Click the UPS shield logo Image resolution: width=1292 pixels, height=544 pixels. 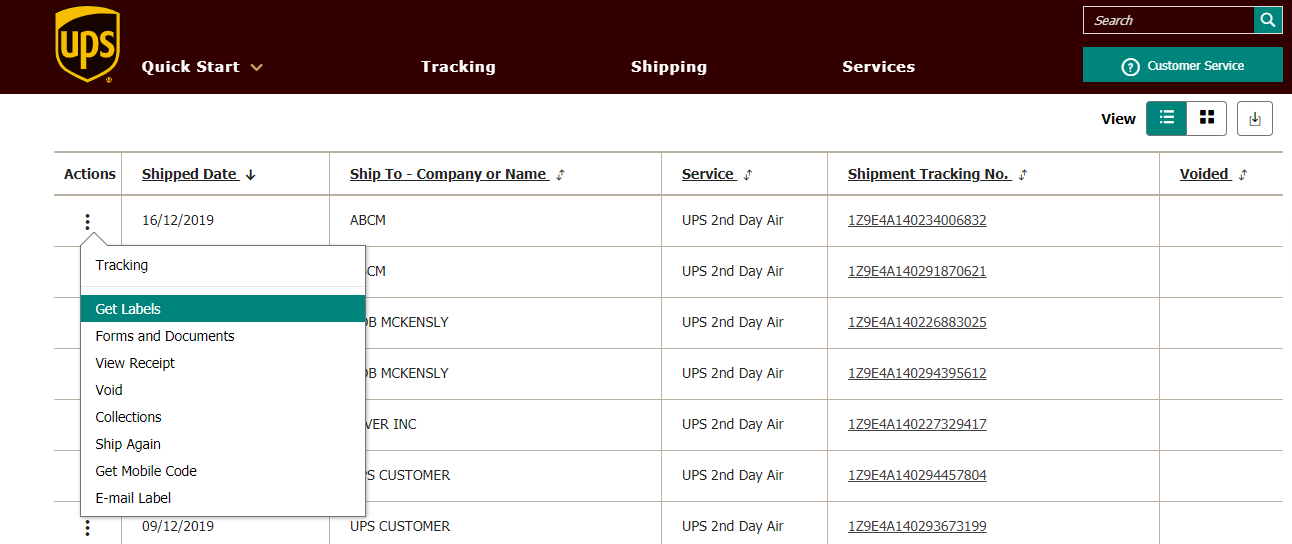point(88,44)
